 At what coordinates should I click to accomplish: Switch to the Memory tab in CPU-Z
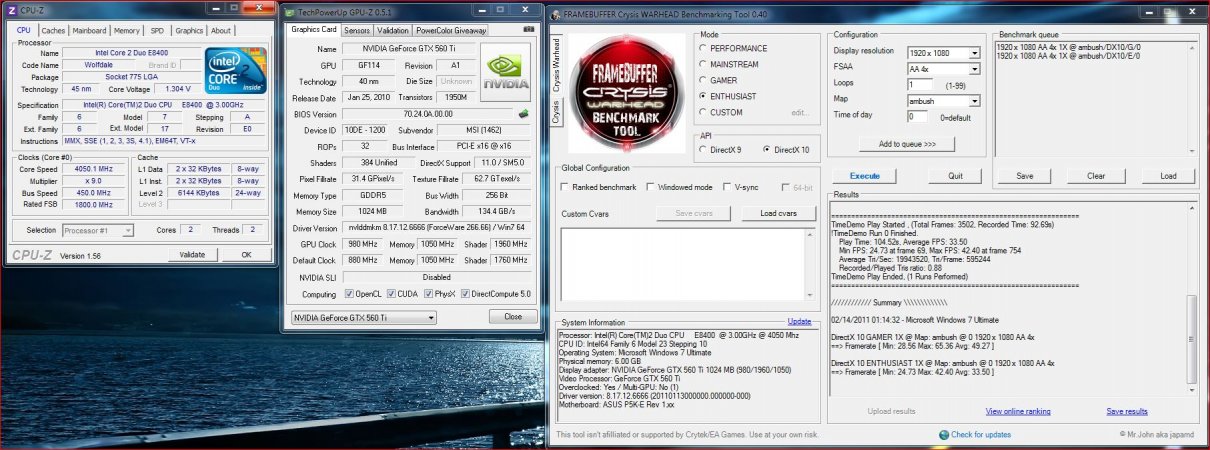(x=126, y=31)
